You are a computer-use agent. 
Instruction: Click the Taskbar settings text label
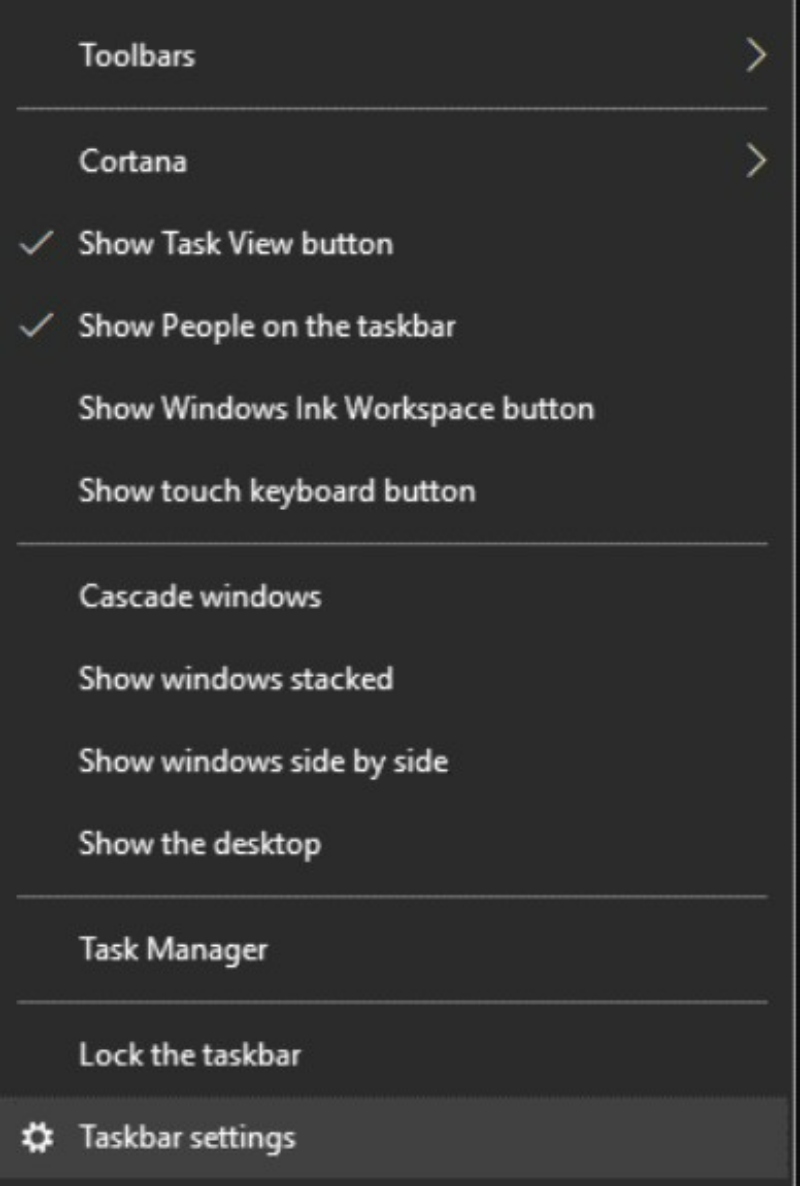188,1138
